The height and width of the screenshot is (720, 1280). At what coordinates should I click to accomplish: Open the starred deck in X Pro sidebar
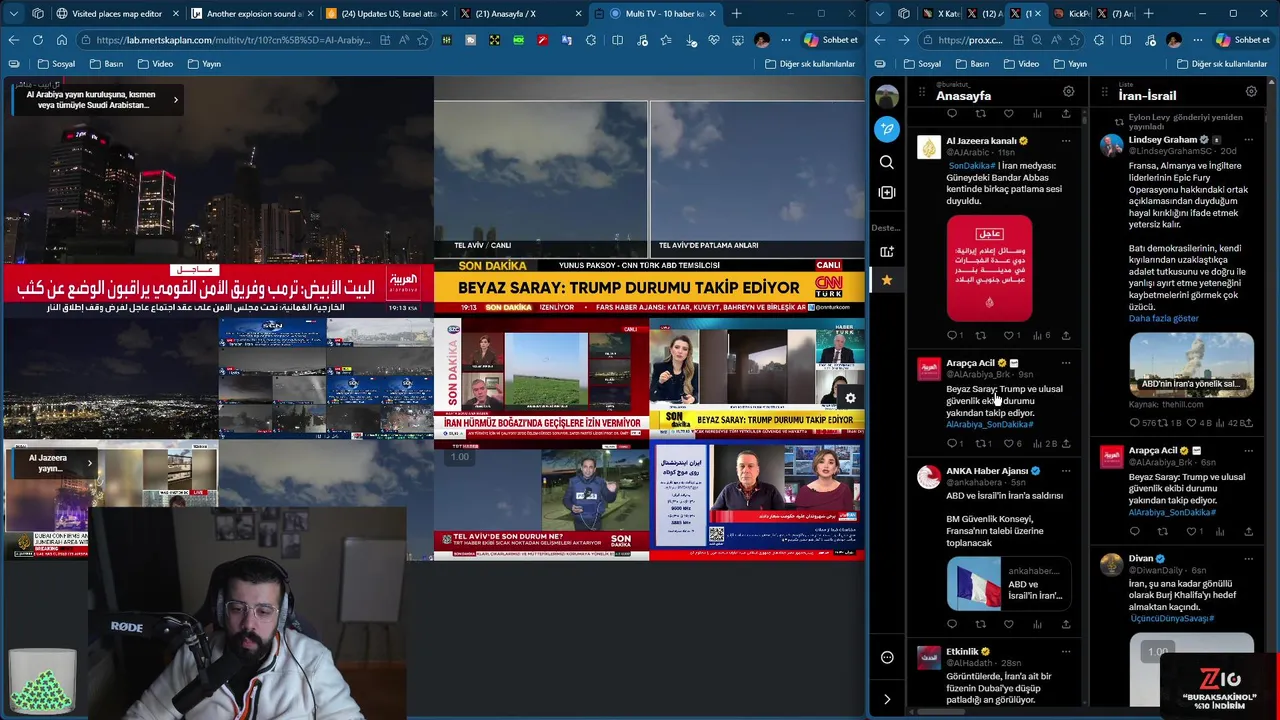click(887, 281)
